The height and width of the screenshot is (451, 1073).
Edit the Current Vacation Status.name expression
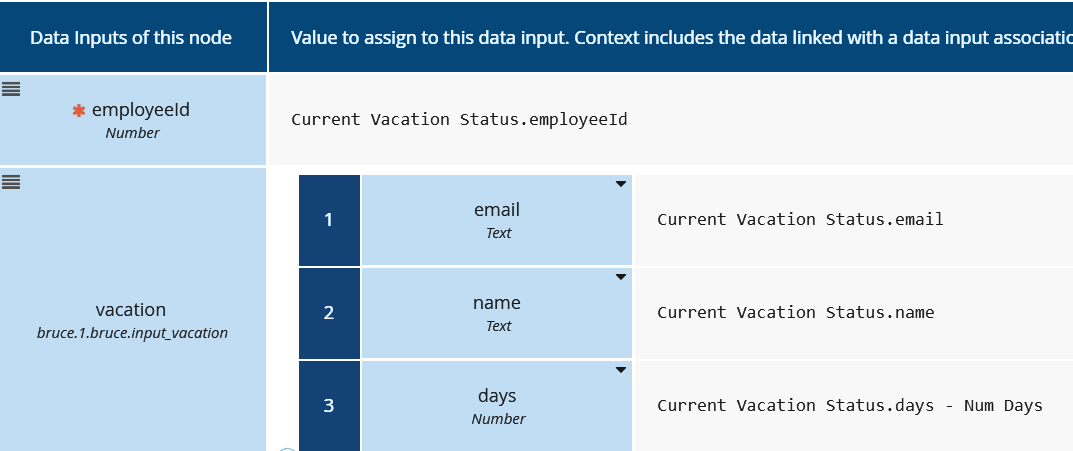click(795, 312)
